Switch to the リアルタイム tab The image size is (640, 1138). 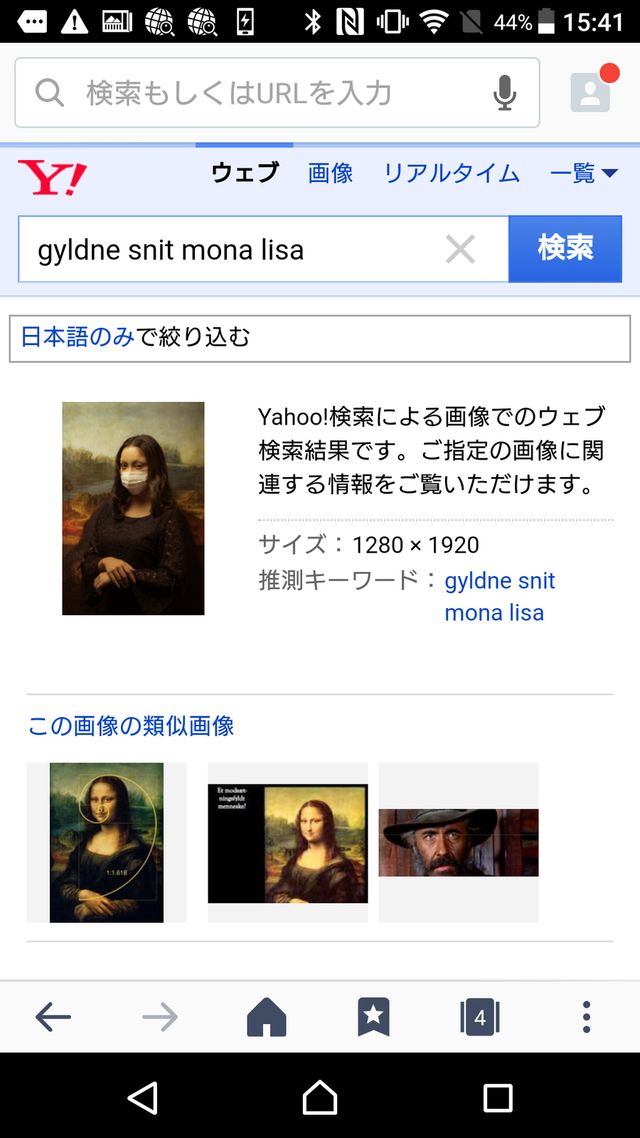451,174
